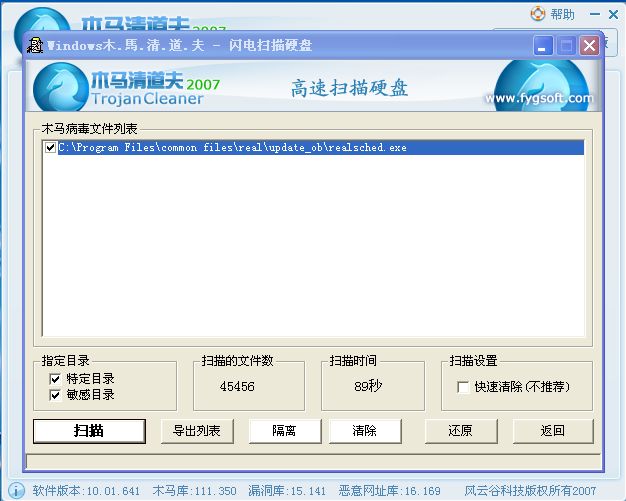Viewport: 626px width, 501px height.
Task: Click the dialog title bar app icon
Action: (35, 45)
